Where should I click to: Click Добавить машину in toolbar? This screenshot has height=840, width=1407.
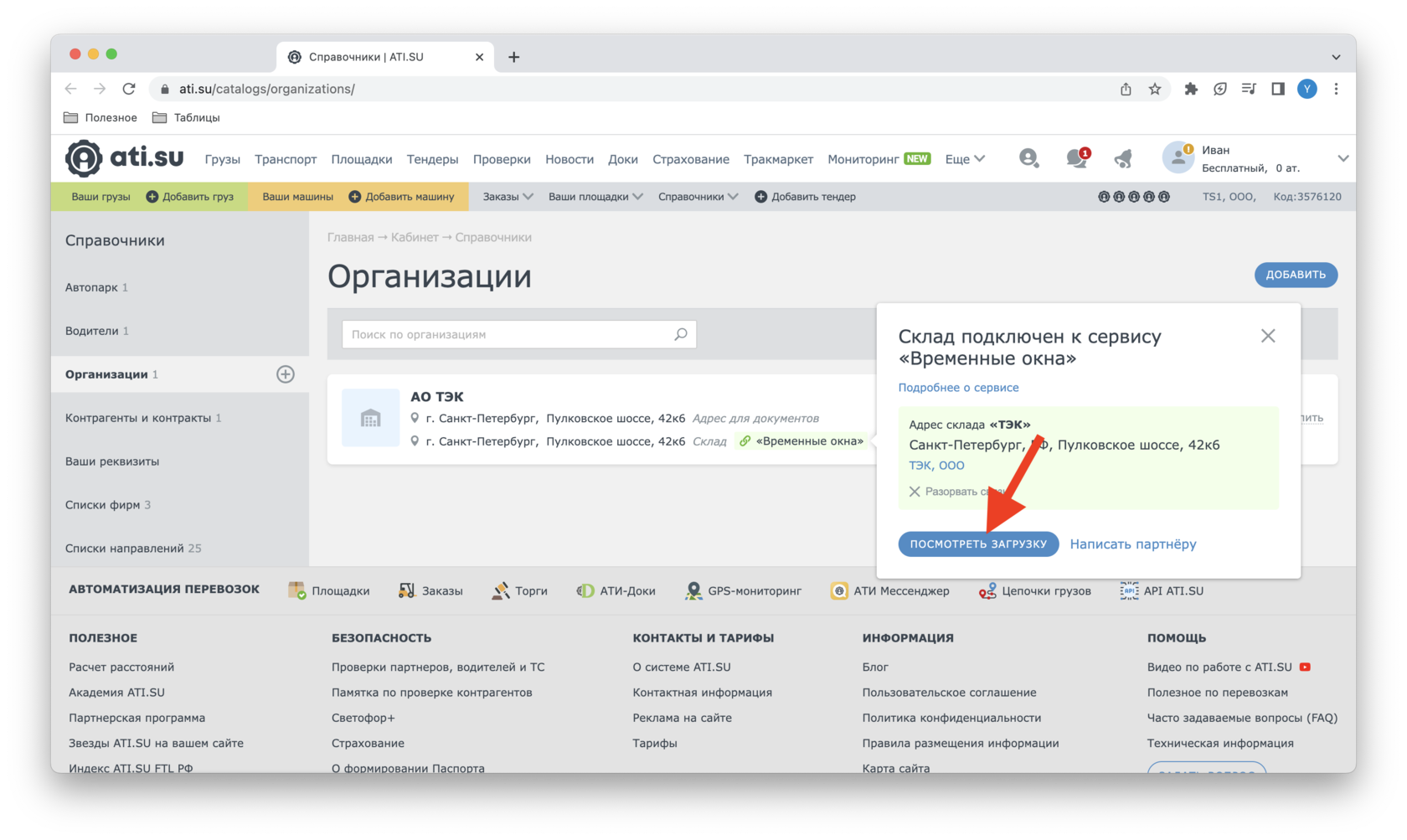coord(401,197)
